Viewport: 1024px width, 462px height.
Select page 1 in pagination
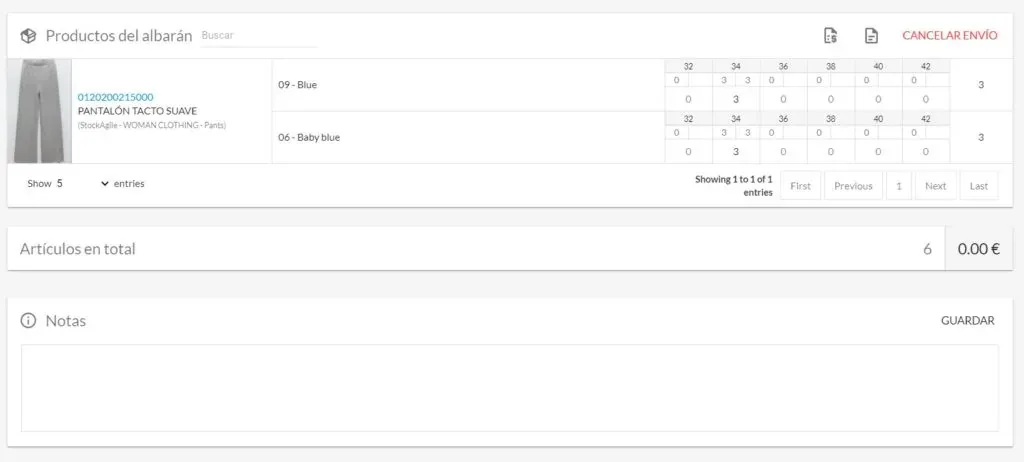pyautogui.click(x=899, y=186)
